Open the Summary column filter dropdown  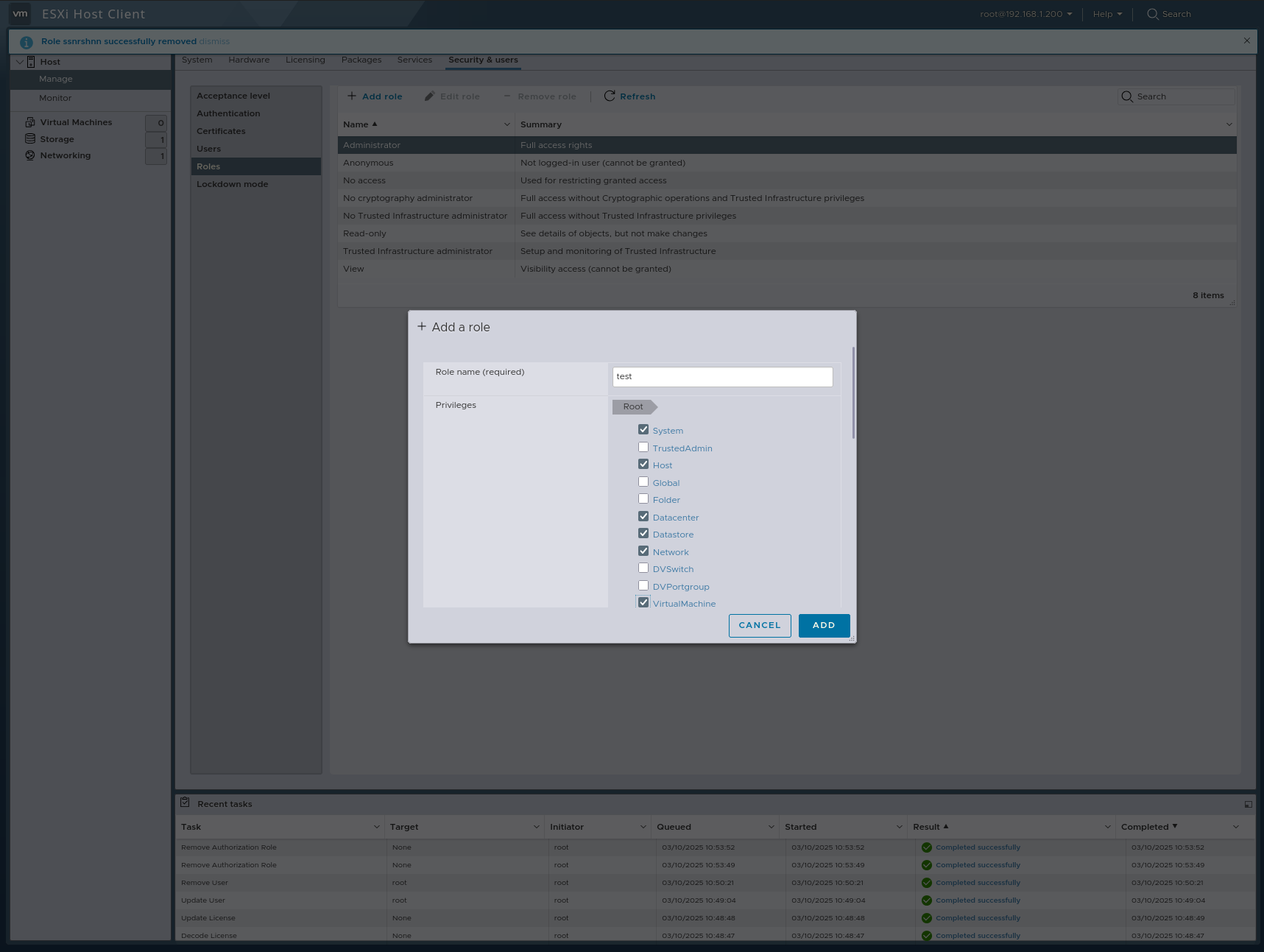[x=1229, y=124]
